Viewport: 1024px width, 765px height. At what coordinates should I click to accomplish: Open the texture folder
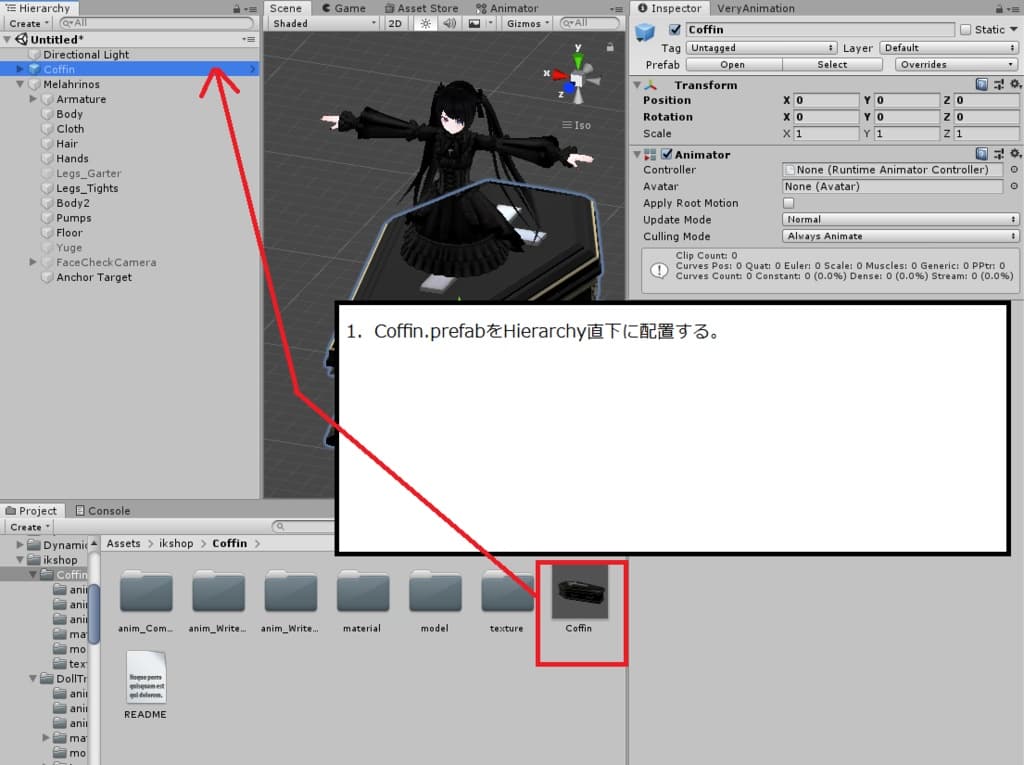pos(507,592)
